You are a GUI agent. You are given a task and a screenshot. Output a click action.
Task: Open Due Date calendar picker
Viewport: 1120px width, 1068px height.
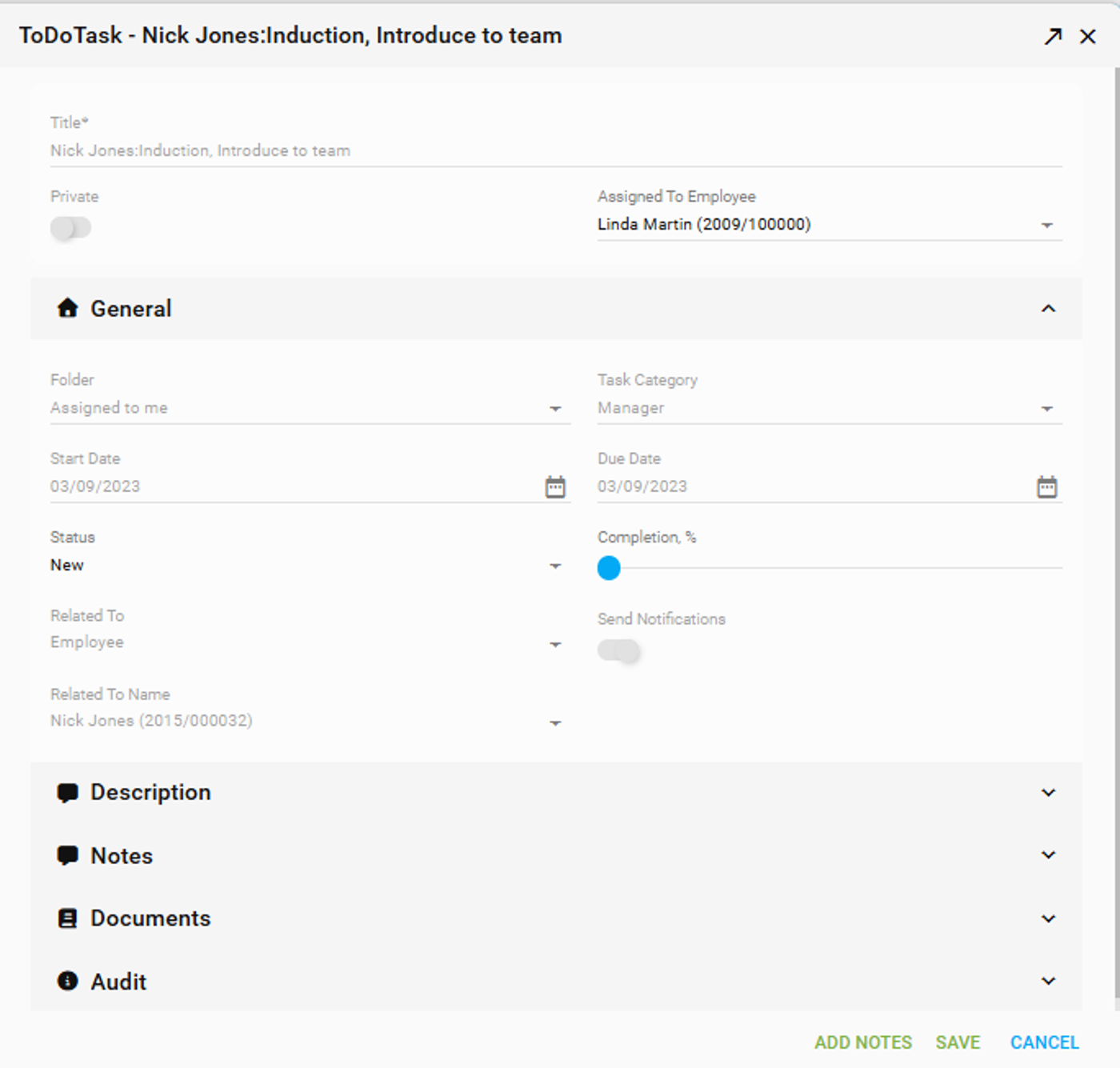(x=1046, y=486)
